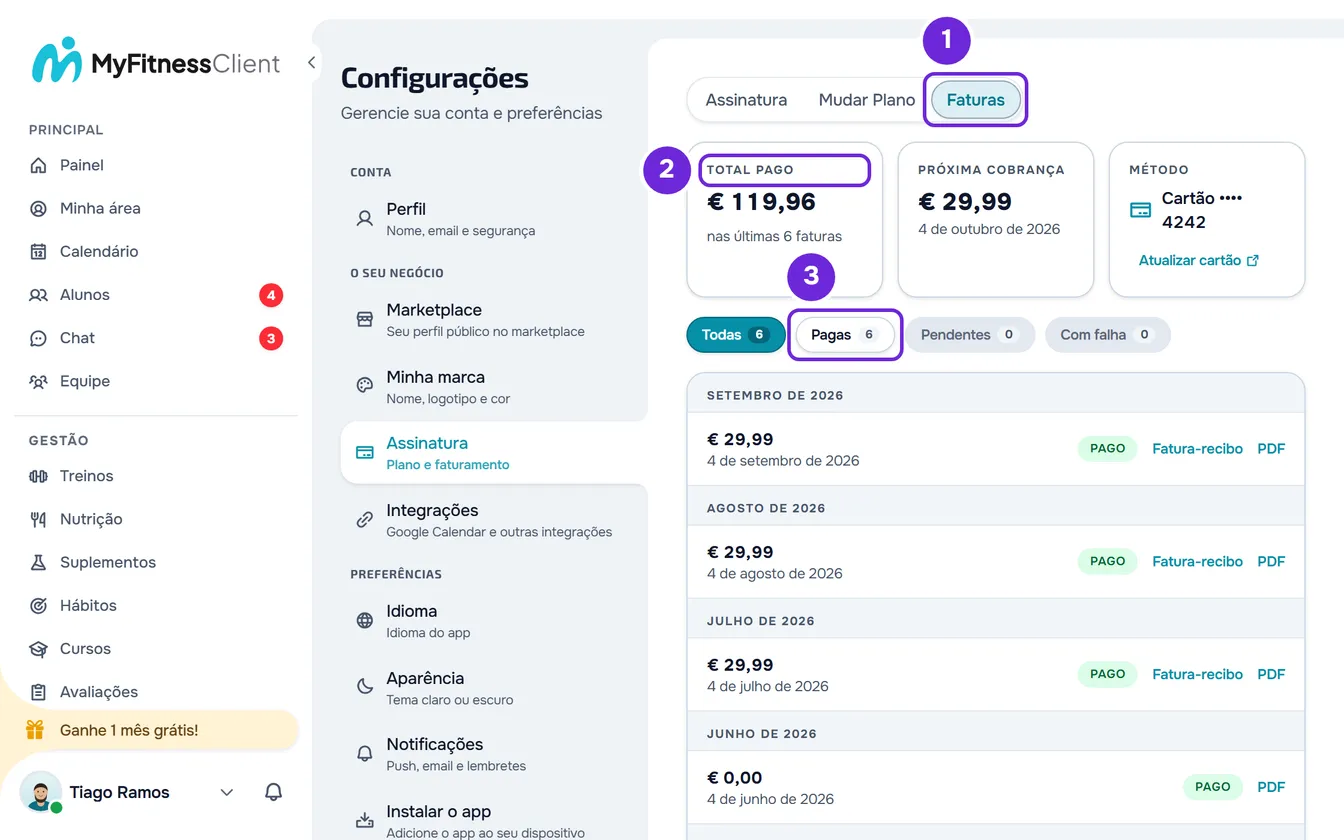Open Nutrição fork and knife icon
This screenshot has height=840, width=1344.
(x=38, y=519)
